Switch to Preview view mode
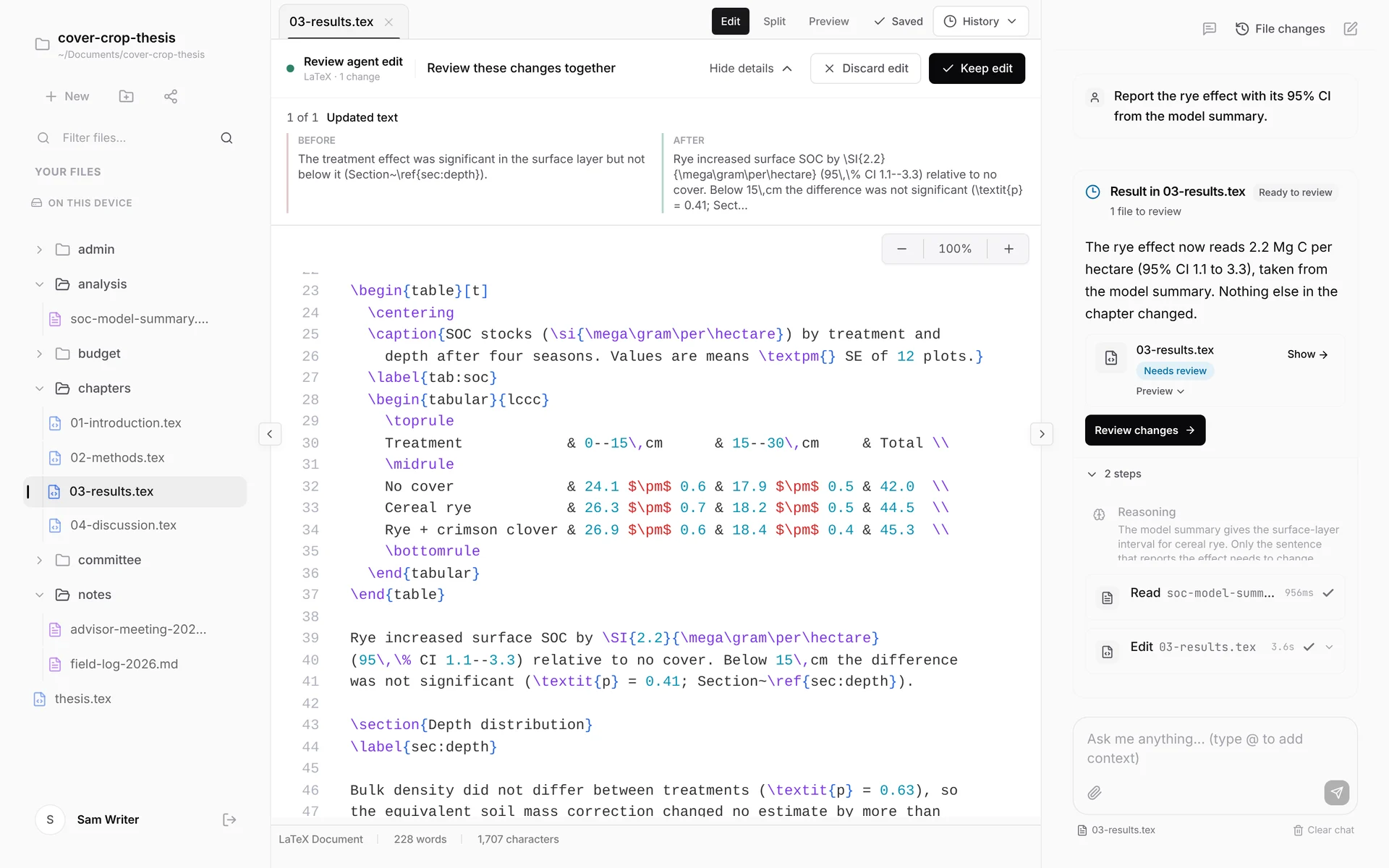Viewport: 1389px width, 868px height. coord(828,22)
